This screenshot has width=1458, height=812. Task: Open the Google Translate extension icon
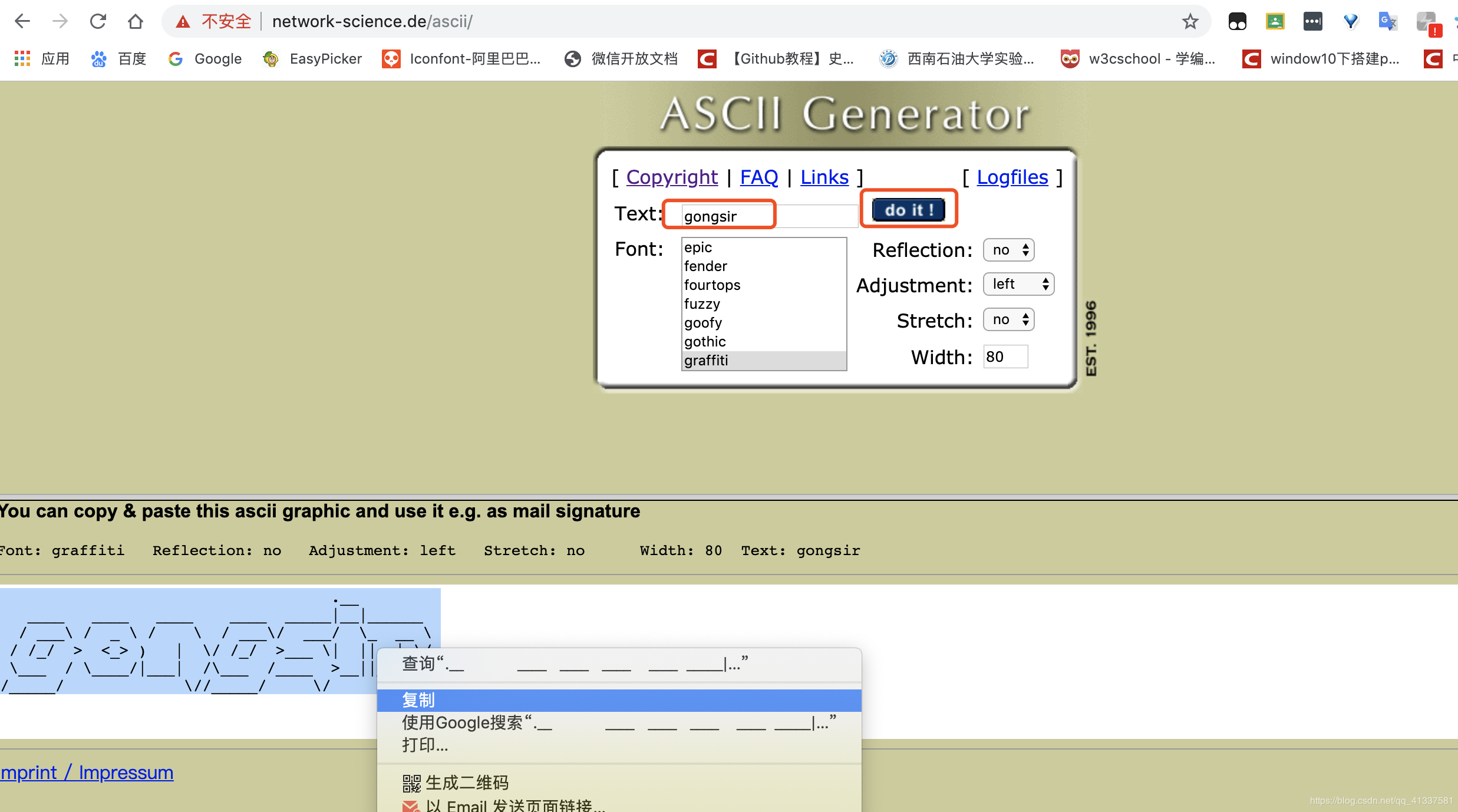1387,22
